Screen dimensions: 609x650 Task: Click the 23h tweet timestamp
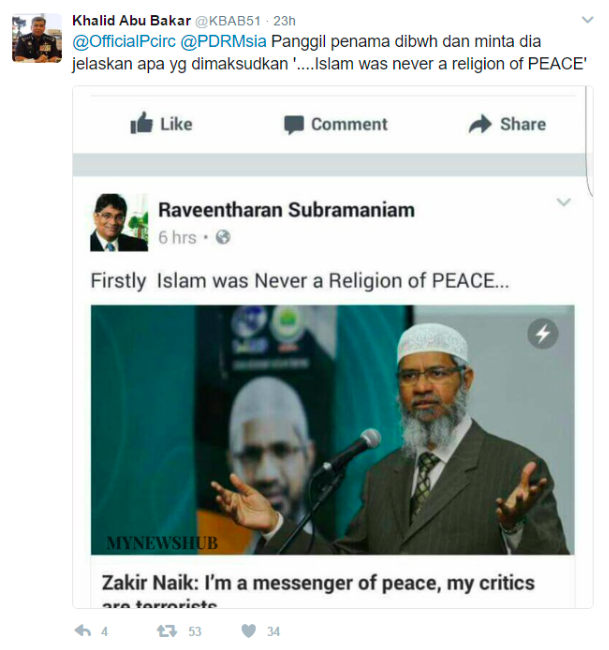click(284, 20)
